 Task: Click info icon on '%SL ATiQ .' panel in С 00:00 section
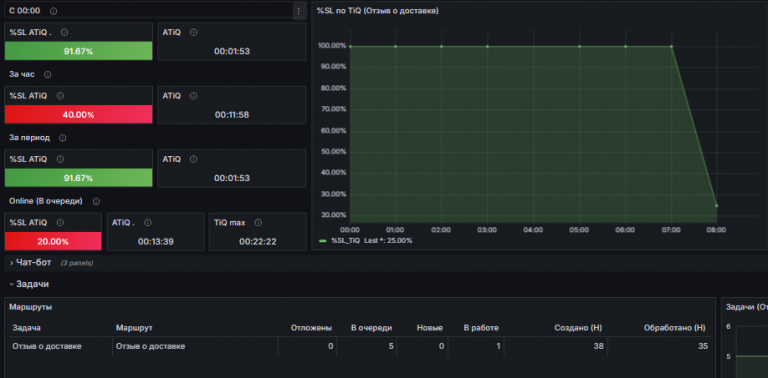coord(64,32)
